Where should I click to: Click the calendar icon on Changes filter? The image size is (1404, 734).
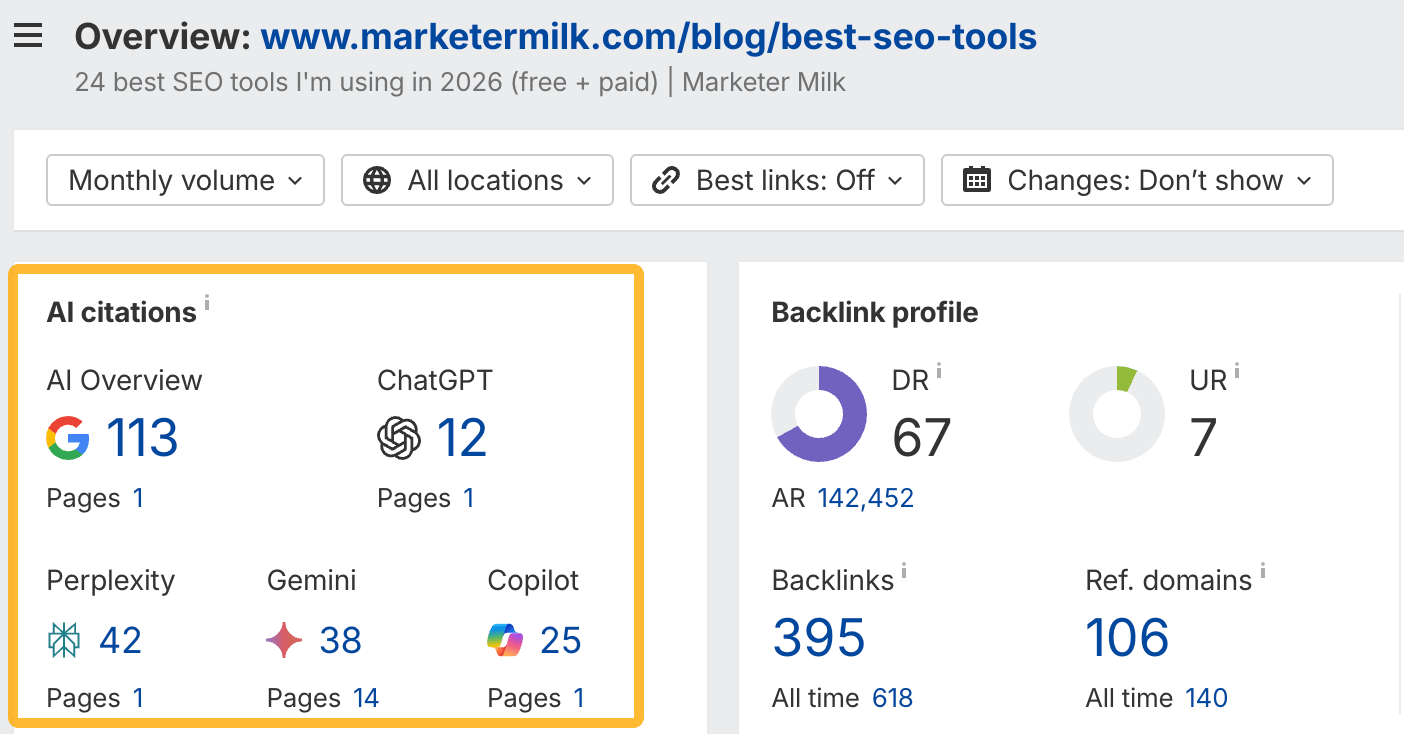[x=977, y=180]
